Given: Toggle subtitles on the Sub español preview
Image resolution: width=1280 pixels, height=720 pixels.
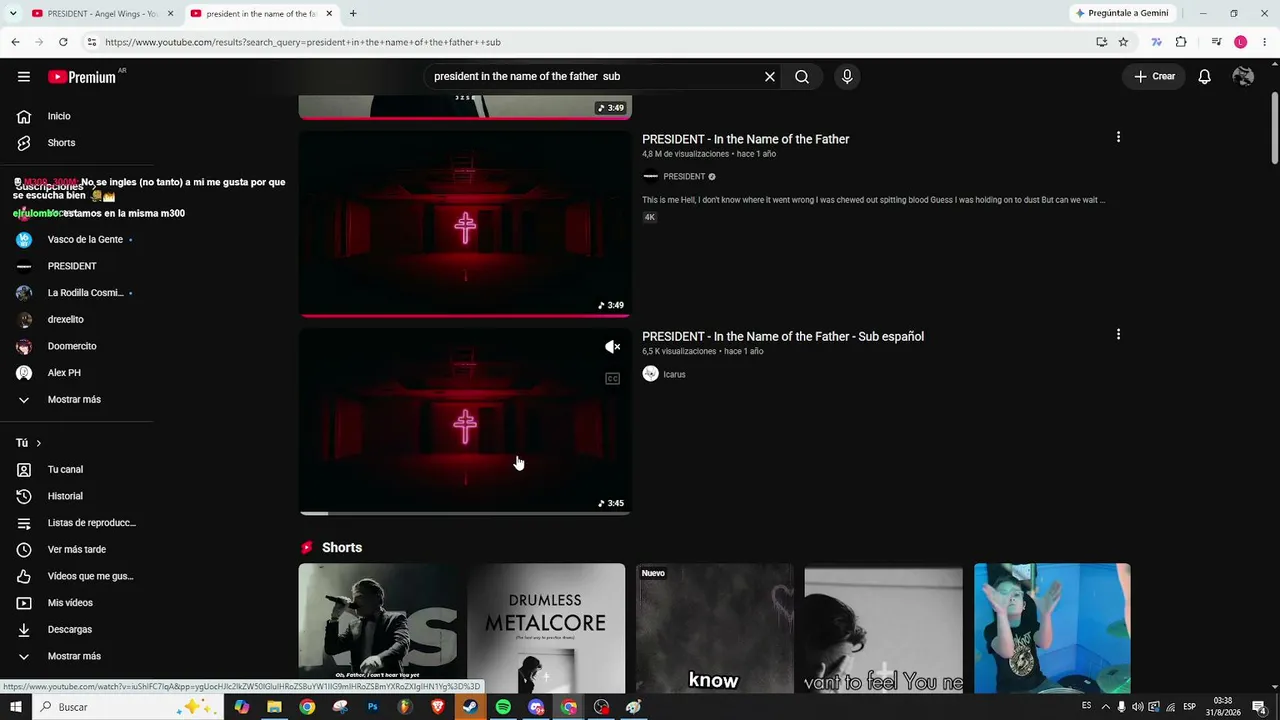Looking at the screenshot, I should [x=613, y=379].
